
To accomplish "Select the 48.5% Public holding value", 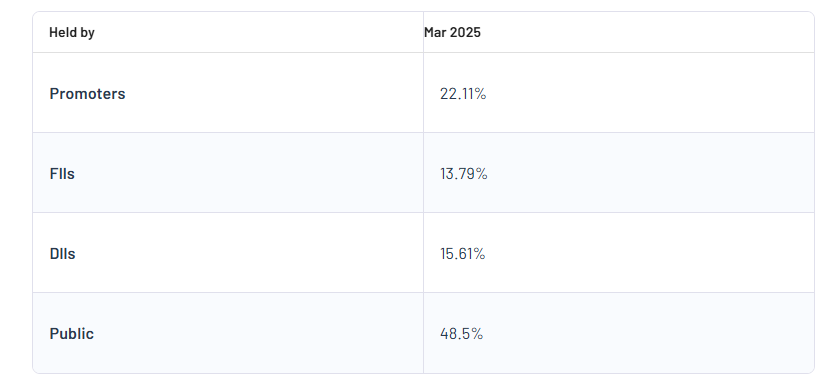I will coord(461,334).
